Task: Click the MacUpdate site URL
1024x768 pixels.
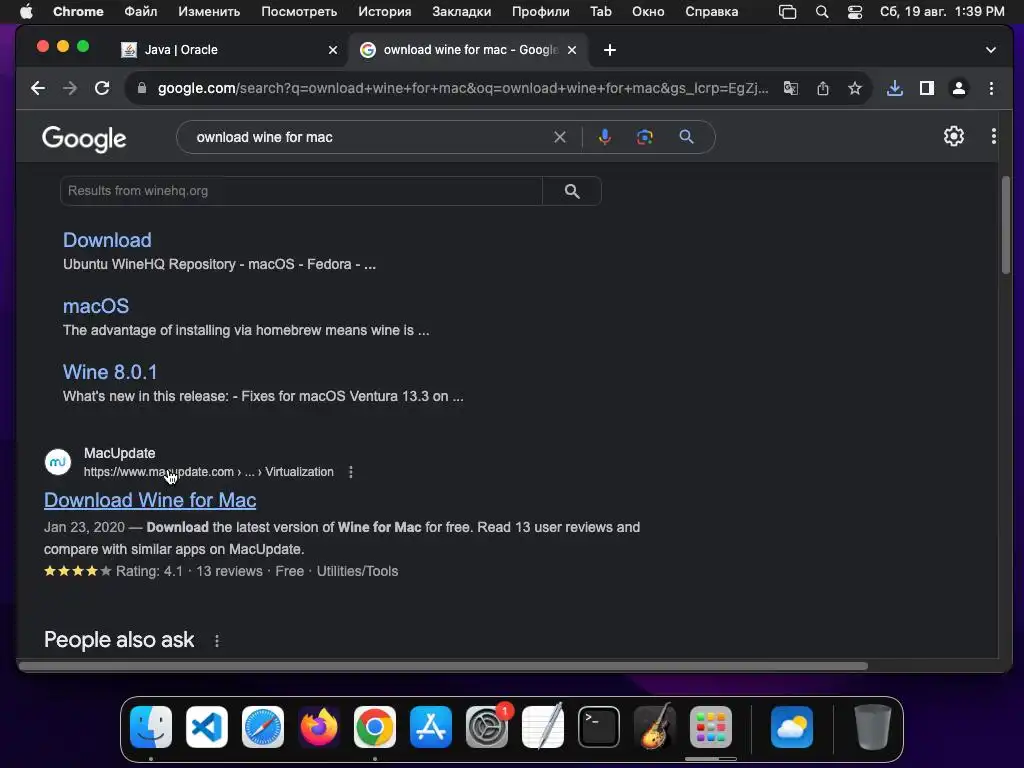Action: [208, 472]
